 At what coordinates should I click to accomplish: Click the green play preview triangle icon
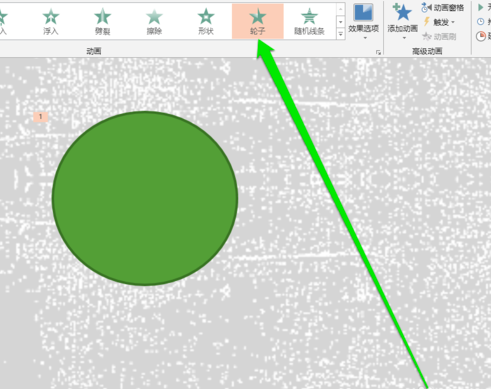[481, 7]
